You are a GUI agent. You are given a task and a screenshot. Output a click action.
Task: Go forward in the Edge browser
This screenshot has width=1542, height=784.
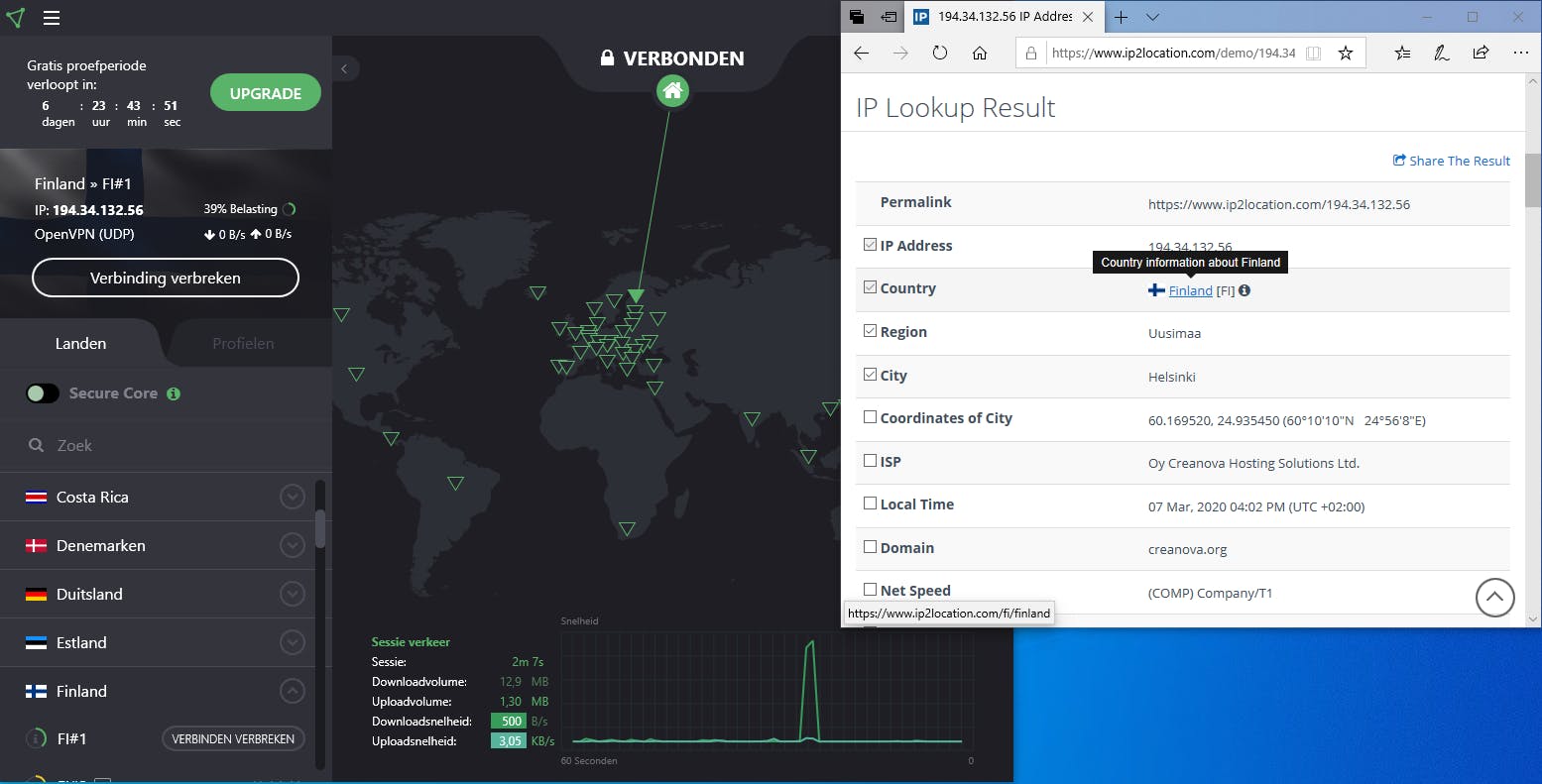click(900, 54)
